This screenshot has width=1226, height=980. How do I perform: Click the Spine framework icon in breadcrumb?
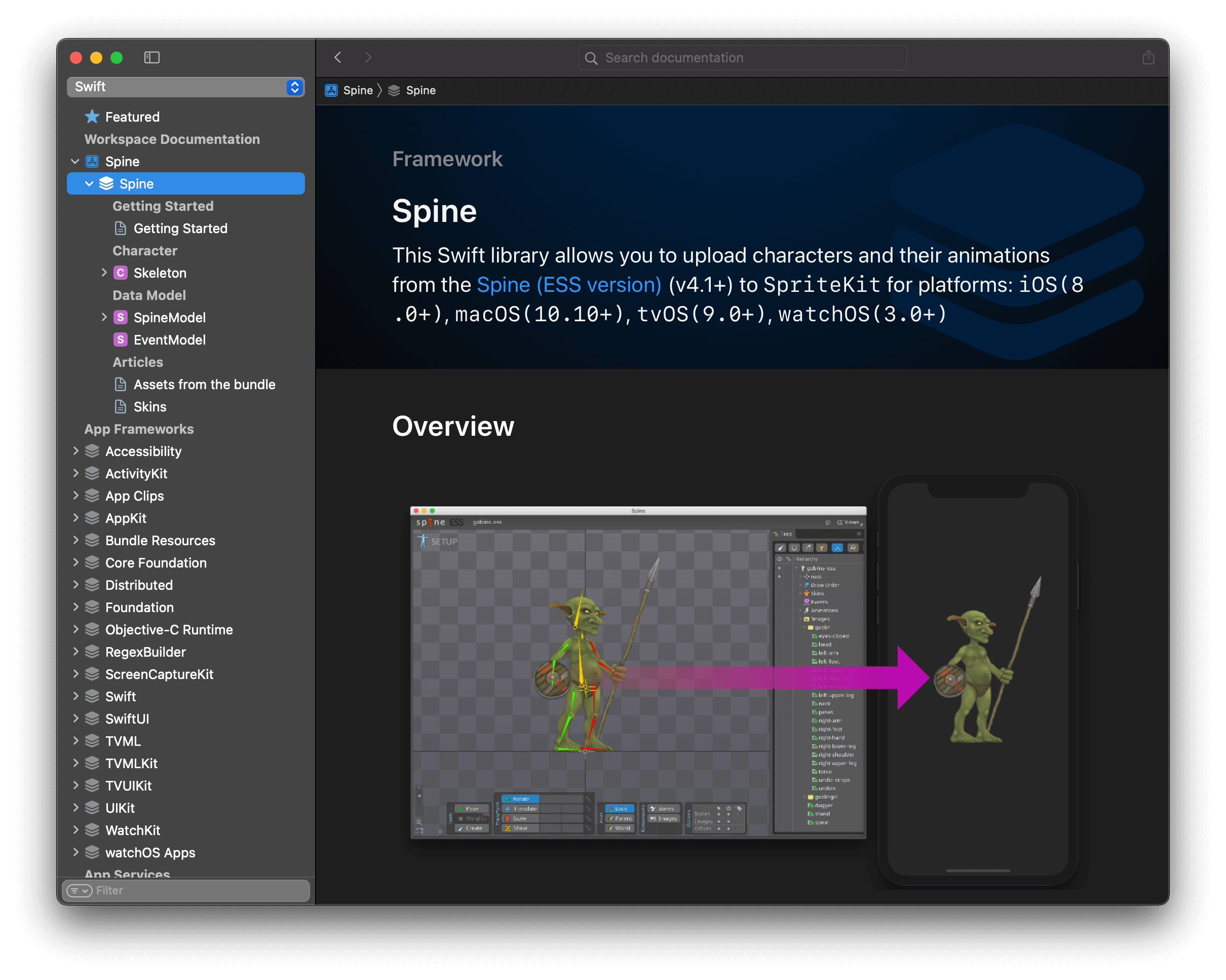coord(394,90)
